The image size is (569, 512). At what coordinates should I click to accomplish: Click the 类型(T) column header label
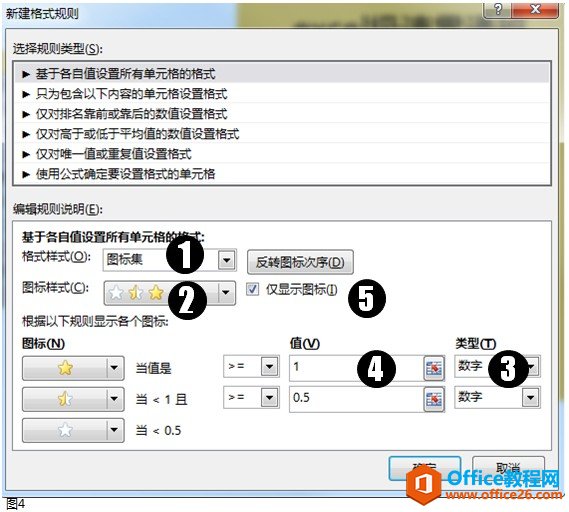tap(476, 343)
